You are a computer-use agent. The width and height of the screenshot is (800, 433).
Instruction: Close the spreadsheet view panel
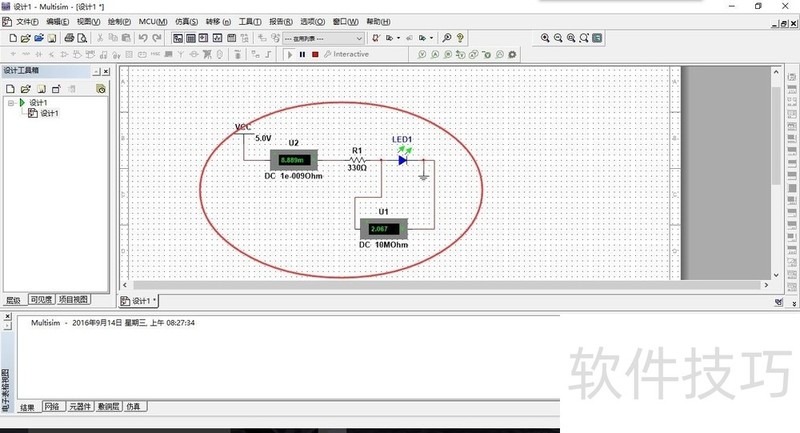coord(7,317)
